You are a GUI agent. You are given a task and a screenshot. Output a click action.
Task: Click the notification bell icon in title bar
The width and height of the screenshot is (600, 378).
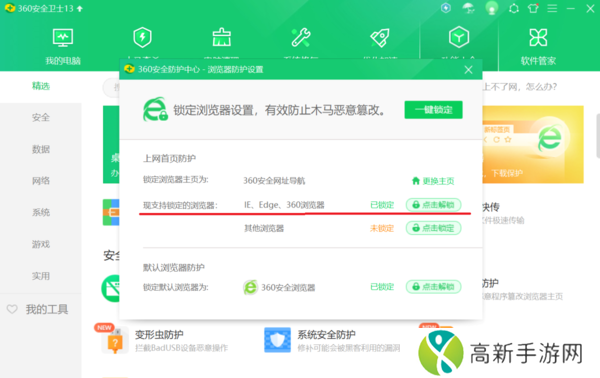(x=514, y=8)
